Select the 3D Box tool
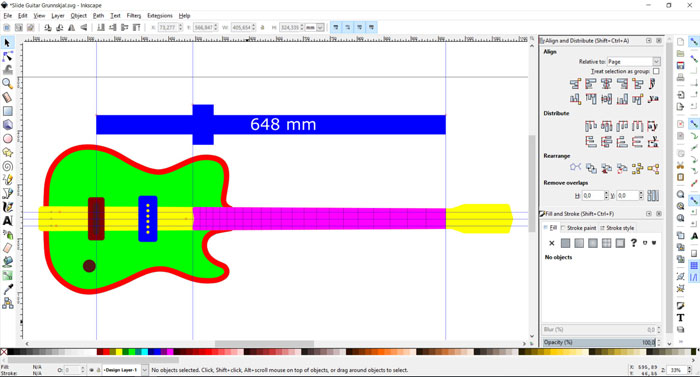Screen dimensions: 700x377 [x=7, y=125]
